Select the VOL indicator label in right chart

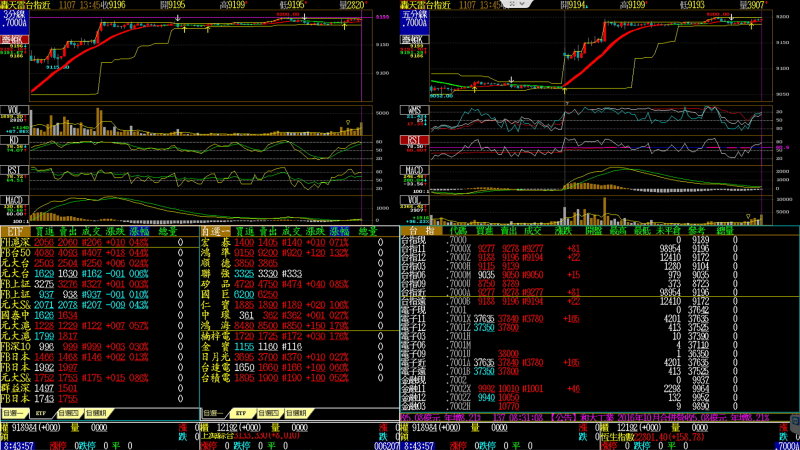[x=412, y=198]
